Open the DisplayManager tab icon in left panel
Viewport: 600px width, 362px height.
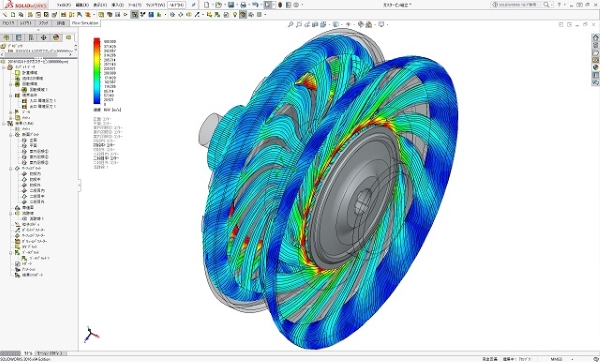tap(56, 38)
